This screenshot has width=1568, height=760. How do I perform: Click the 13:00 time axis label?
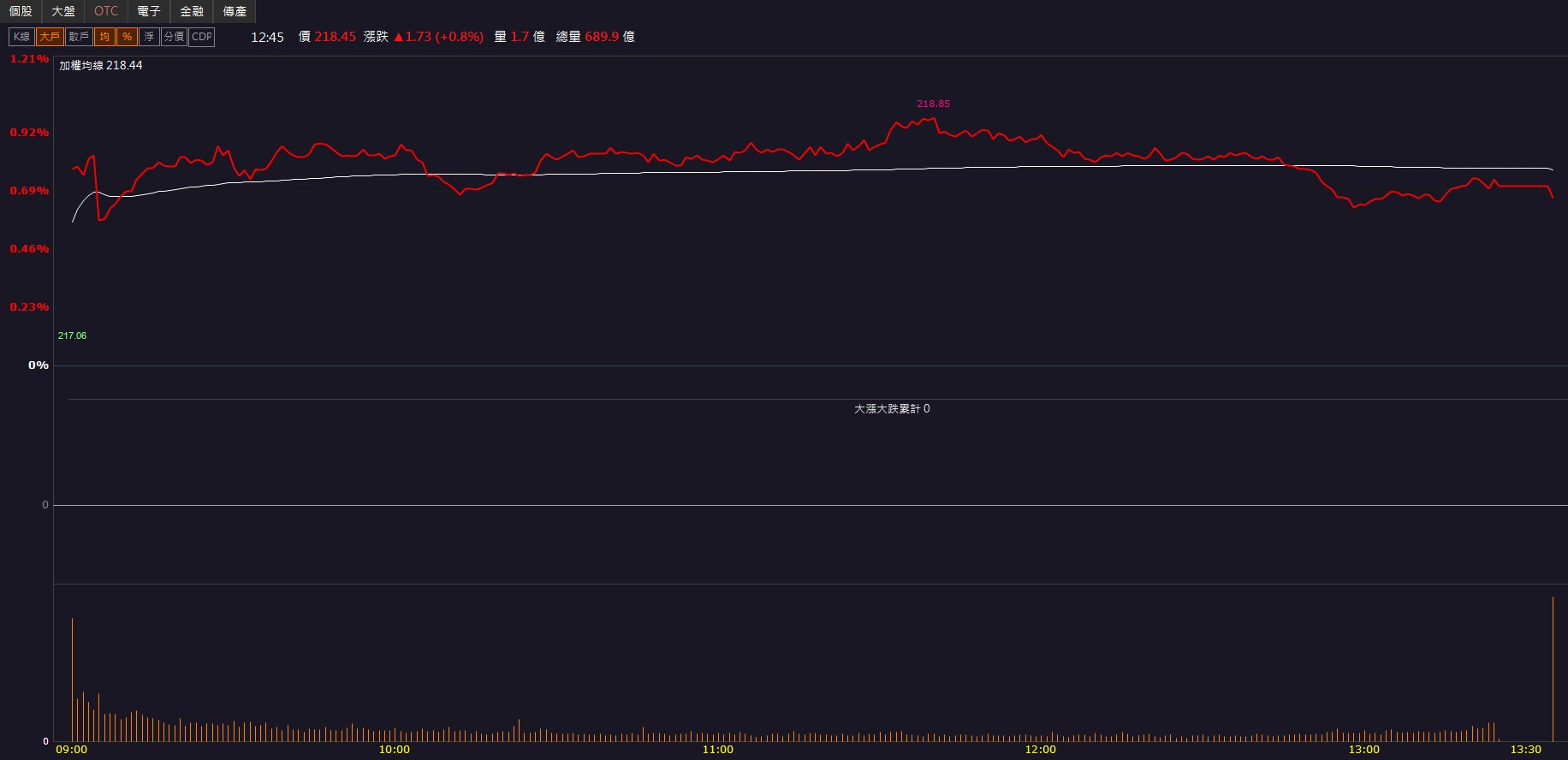(1363, 750)
